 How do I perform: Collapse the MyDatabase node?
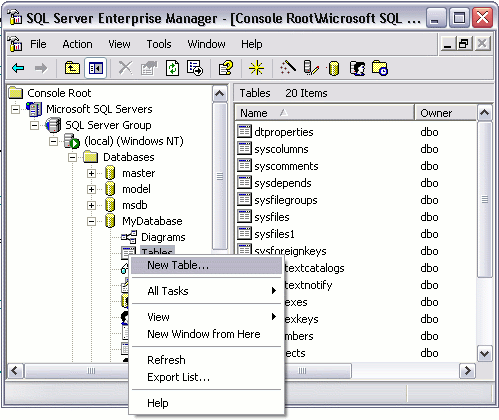(x=91, y=221)
